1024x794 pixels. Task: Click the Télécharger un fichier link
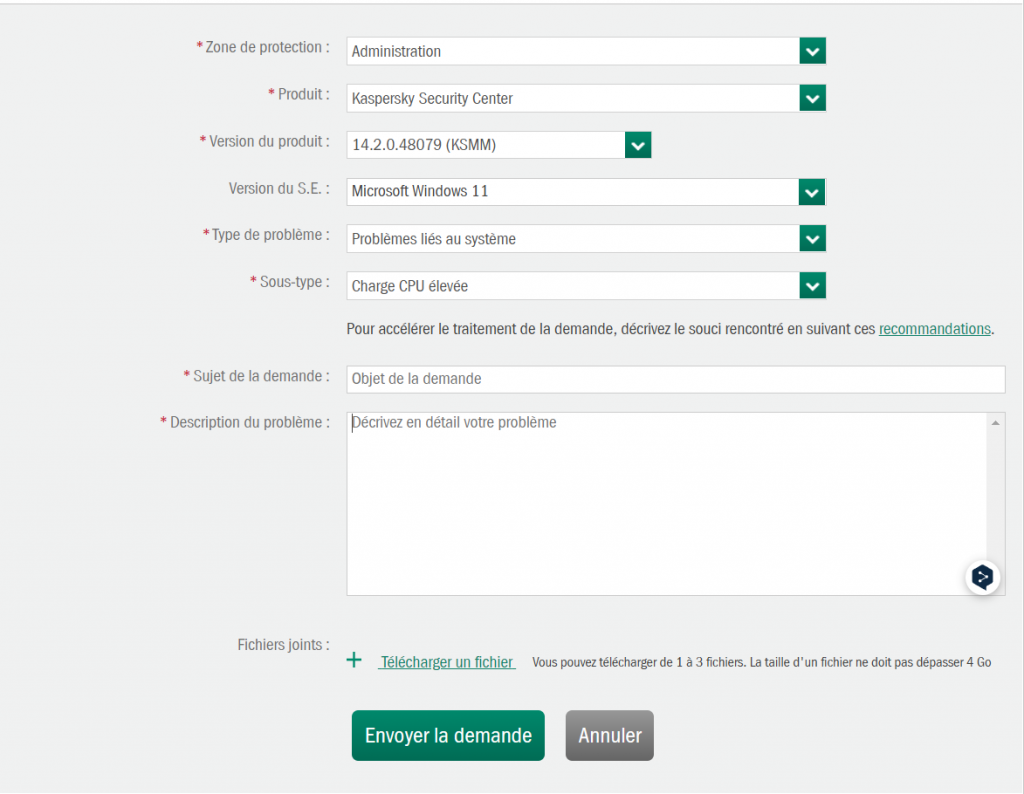(447, 662)
